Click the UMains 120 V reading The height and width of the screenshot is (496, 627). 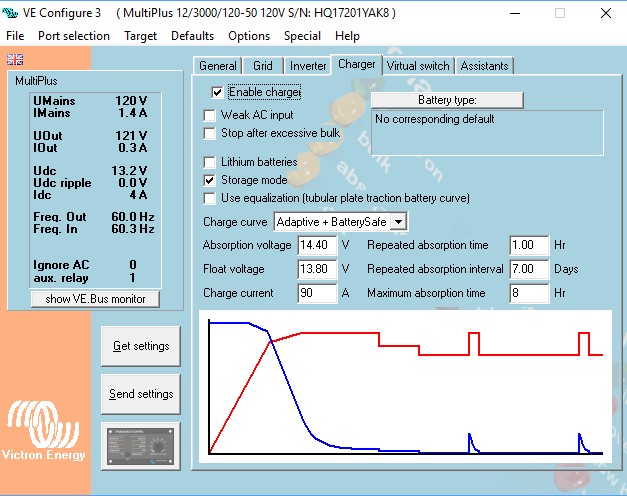90,101
